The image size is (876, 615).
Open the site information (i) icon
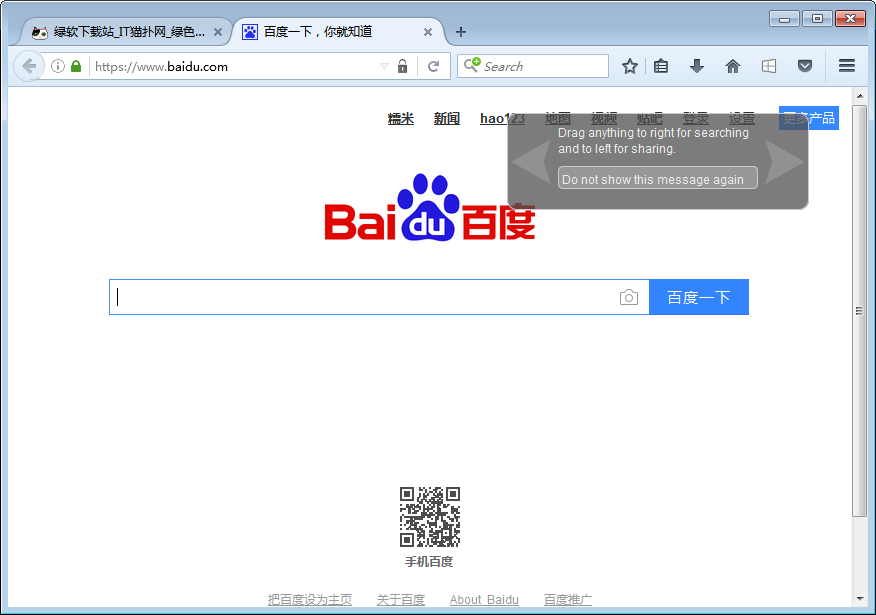click(x=58, y=66)
